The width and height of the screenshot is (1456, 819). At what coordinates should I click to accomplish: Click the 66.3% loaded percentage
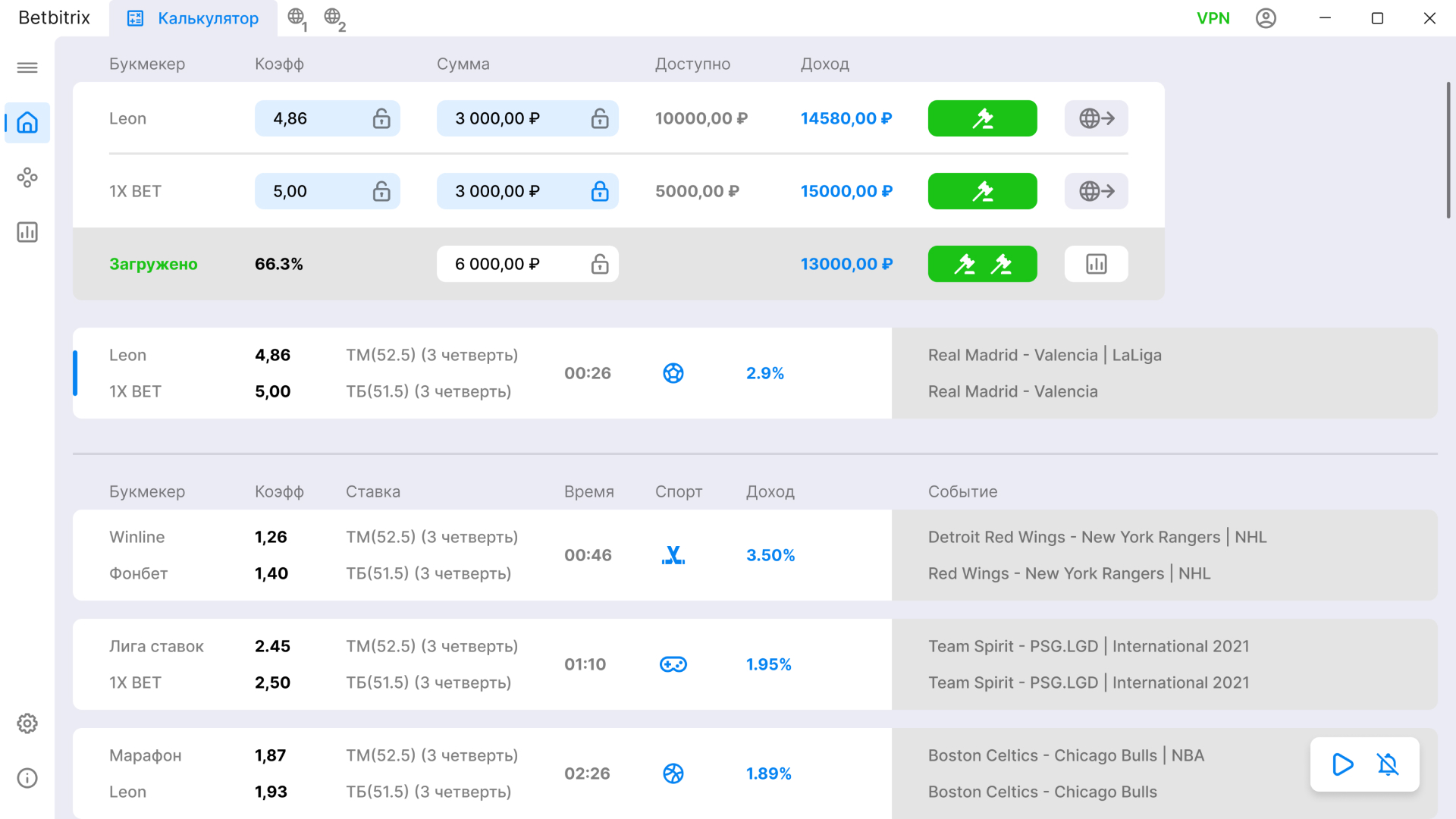coord(279,264)
